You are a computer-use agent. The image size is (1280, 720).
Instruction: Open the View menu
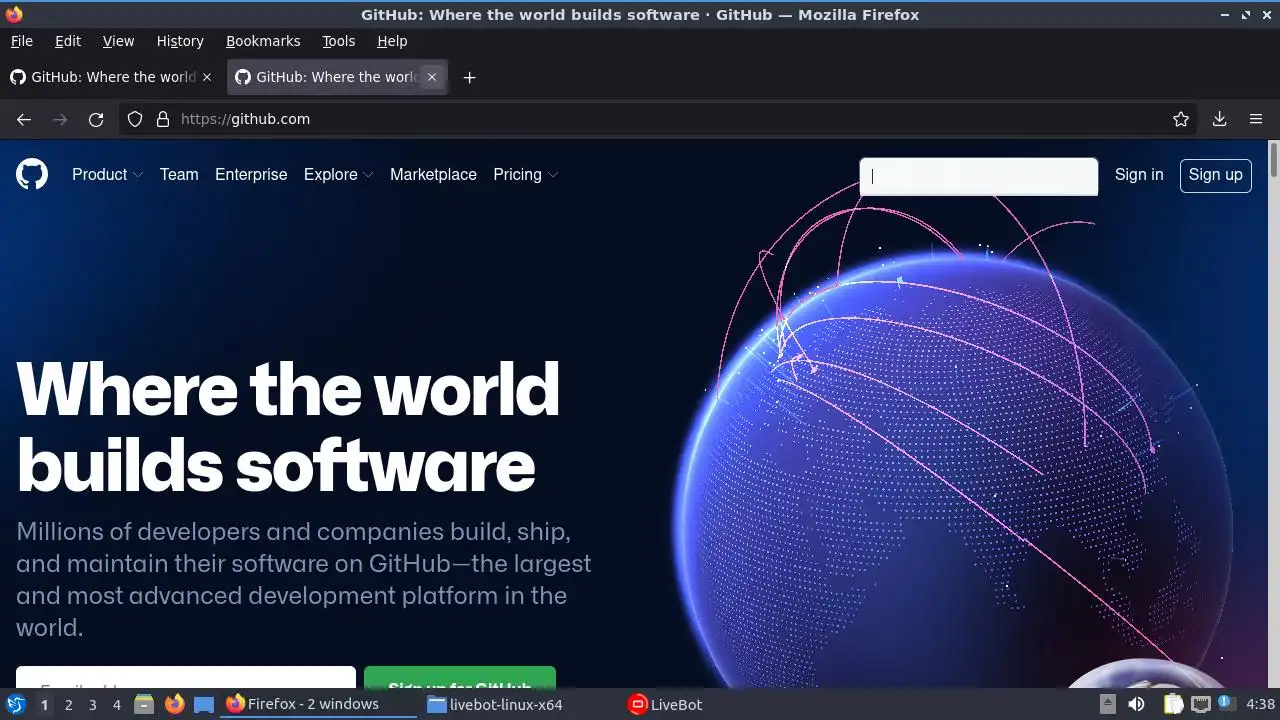click(x=118, y=41)
